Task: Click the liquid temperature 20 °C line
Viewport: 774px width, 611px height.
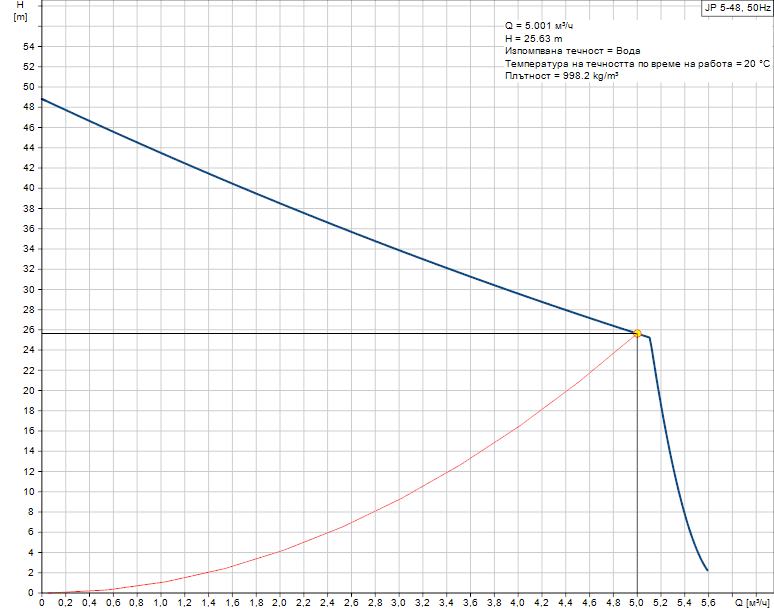Action: 637,63
